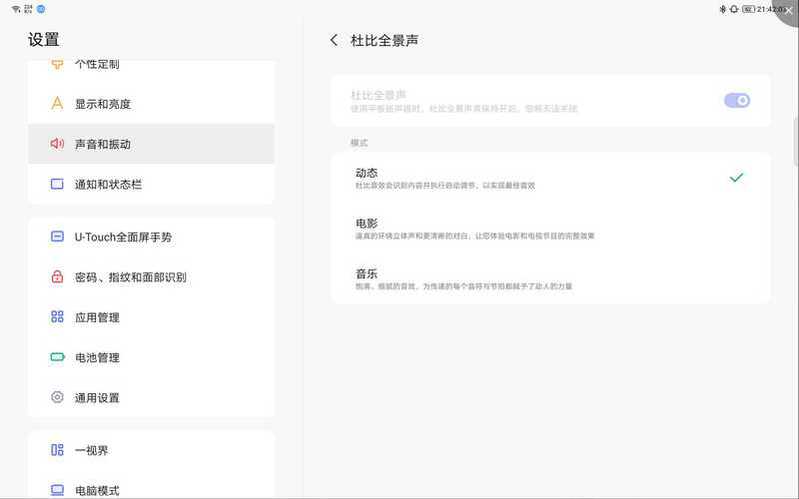Image resolution: width=799 pixels, height=499 pixels.
Task: Click the 通用设置 gear icon
Action: [x=57, y=397]
